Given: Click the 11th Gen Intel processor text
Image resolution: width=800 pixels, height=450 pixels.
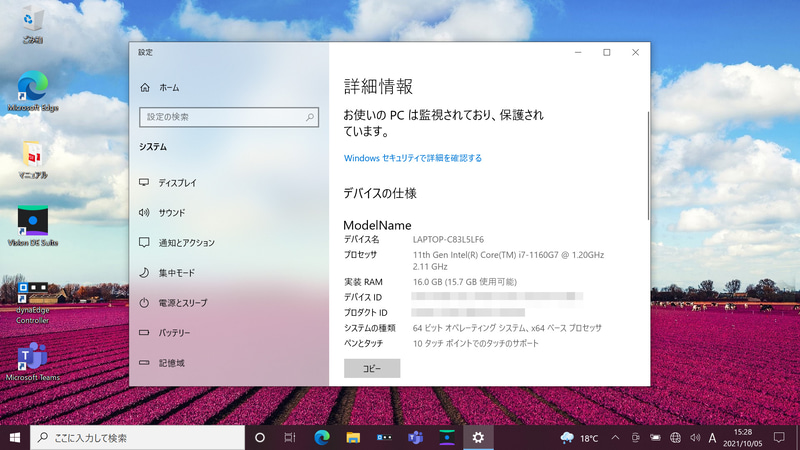Looking at the screenshot, I should click(509, 261).
